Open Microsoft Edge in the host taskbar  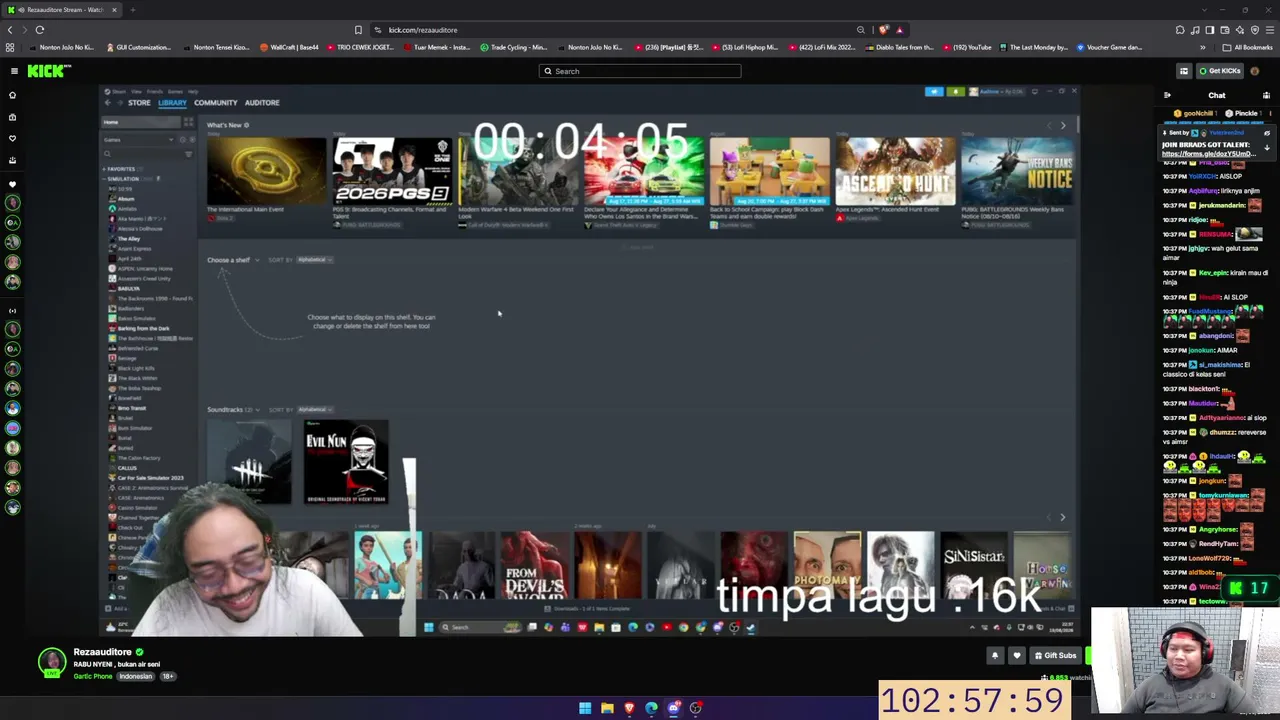(x=651, y=708)
